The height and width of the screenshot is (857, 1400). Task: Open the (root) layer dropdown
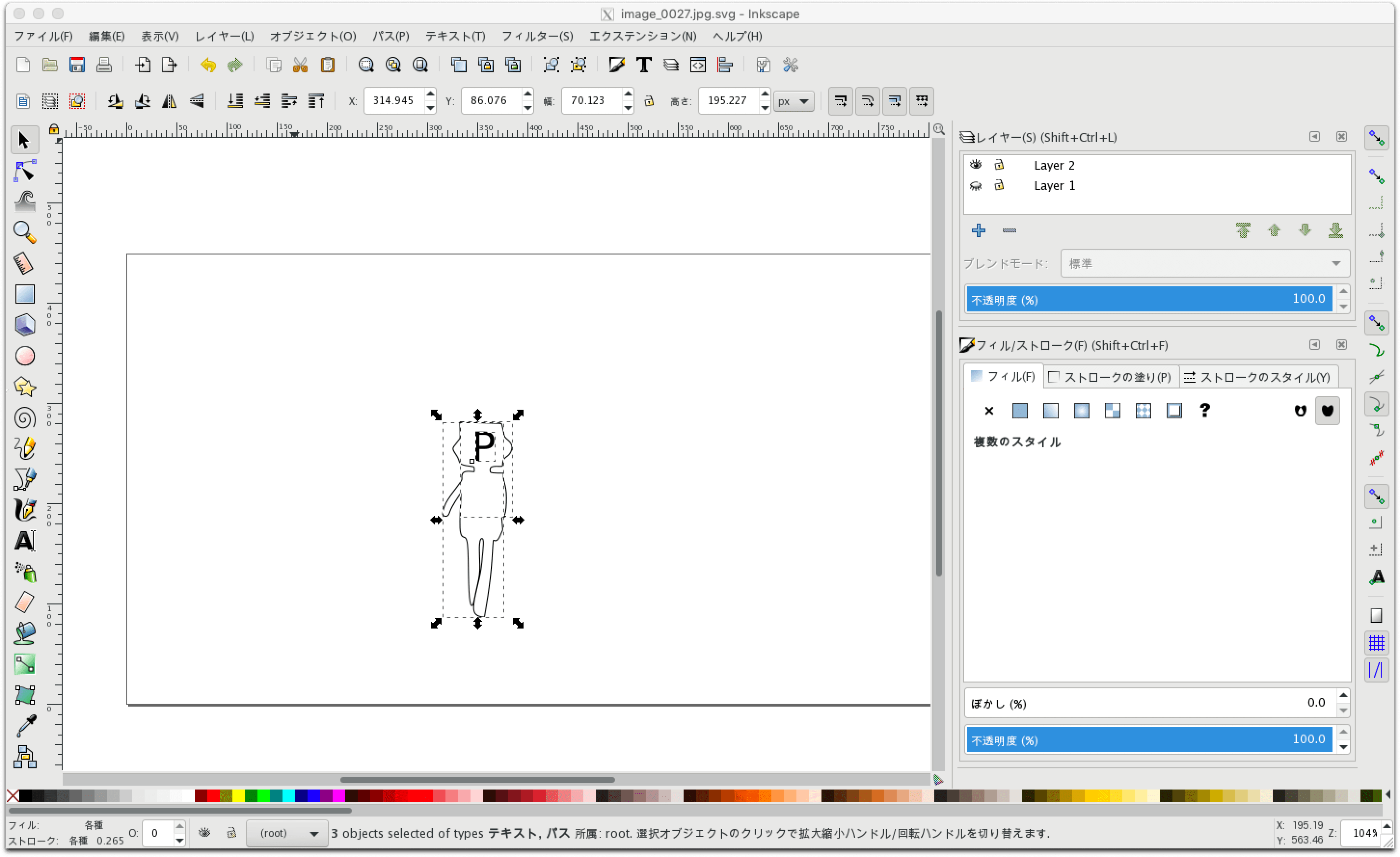(287, 833)
